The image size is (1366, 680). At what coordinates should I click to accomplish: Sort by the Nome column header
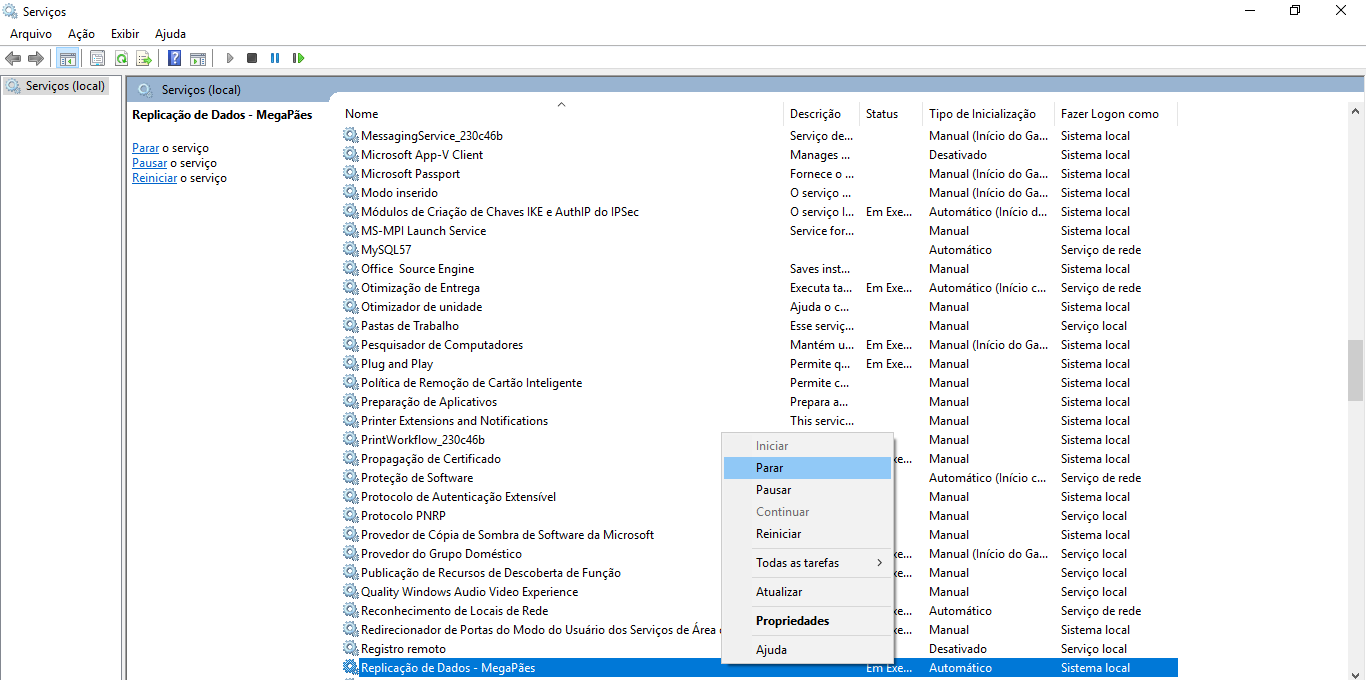561,114
